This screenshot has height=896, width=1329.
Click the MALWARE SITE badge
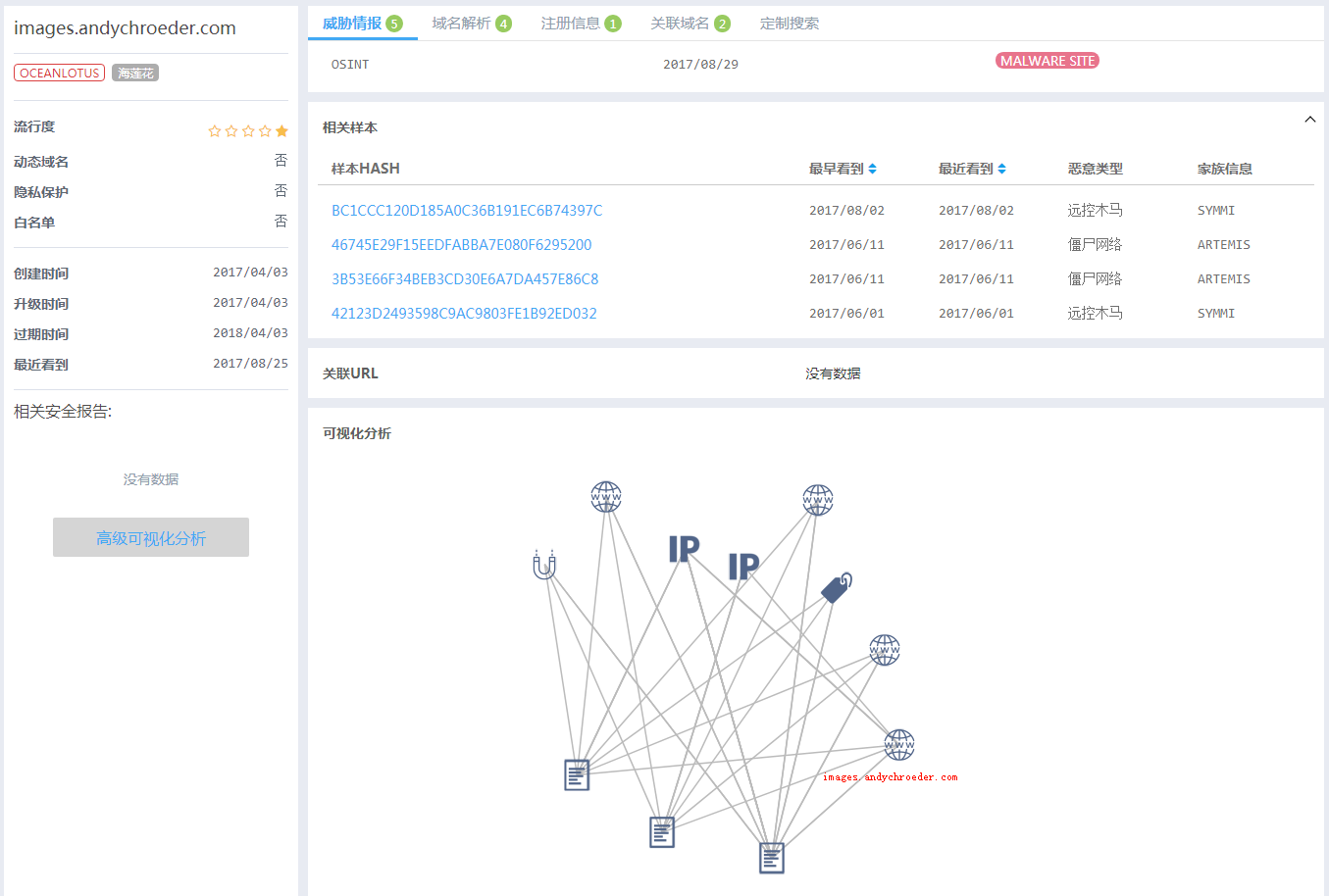pyautogui.click(x=1047, y=61)
